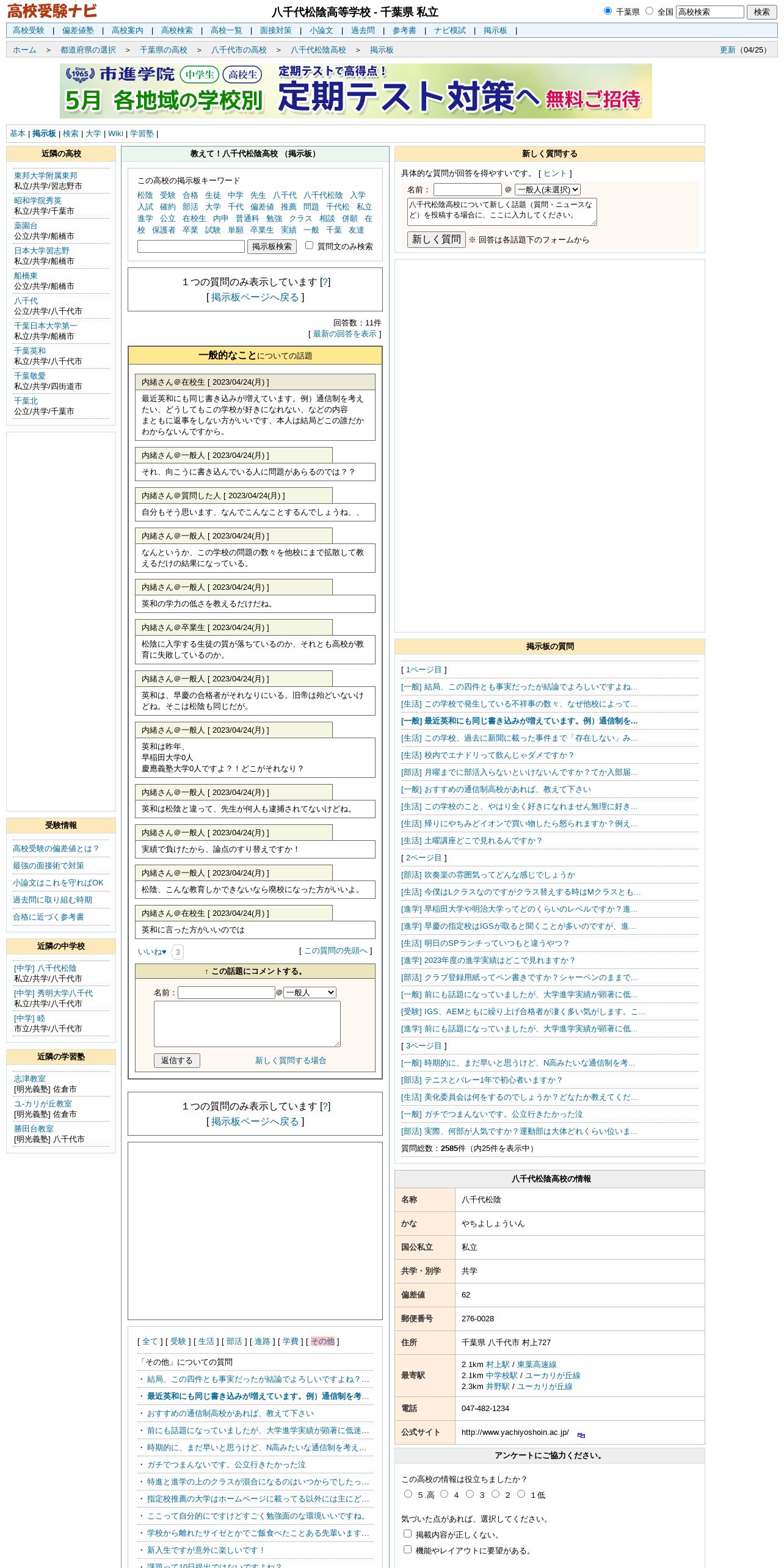Click the ヒント link

(555, 173)
